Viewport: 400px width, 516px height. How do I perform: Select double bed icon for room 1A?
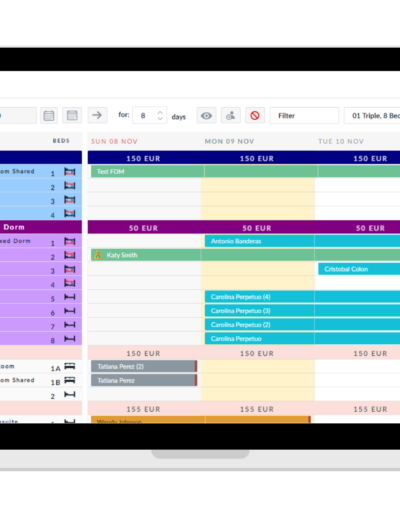click(x=70, y=366)
